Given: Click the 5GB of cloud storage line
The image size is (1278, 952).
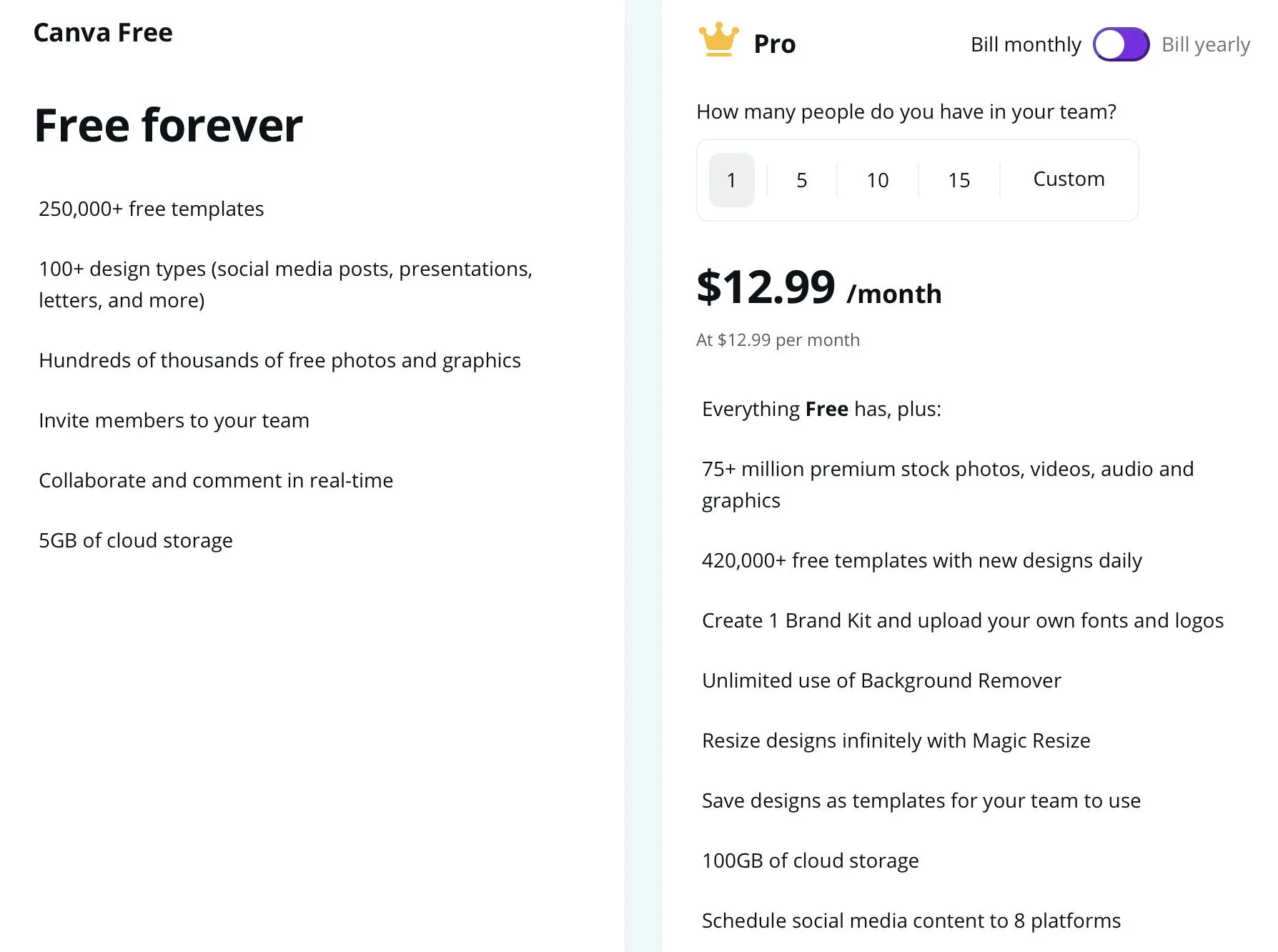Looking at the screenshot, I should (136, 540).
